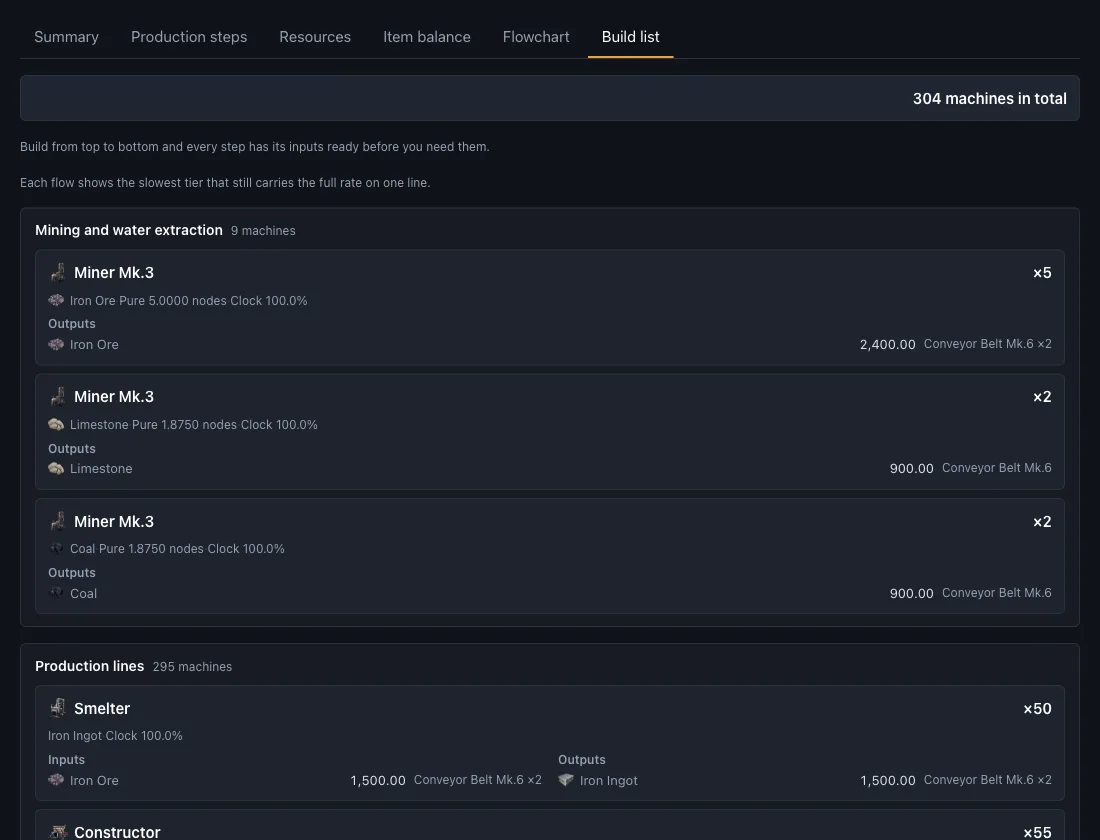The height and width of the screenshot is (840, 1100).
Task: Click the 2,400.00 iron ore rate
Action: 887,345
